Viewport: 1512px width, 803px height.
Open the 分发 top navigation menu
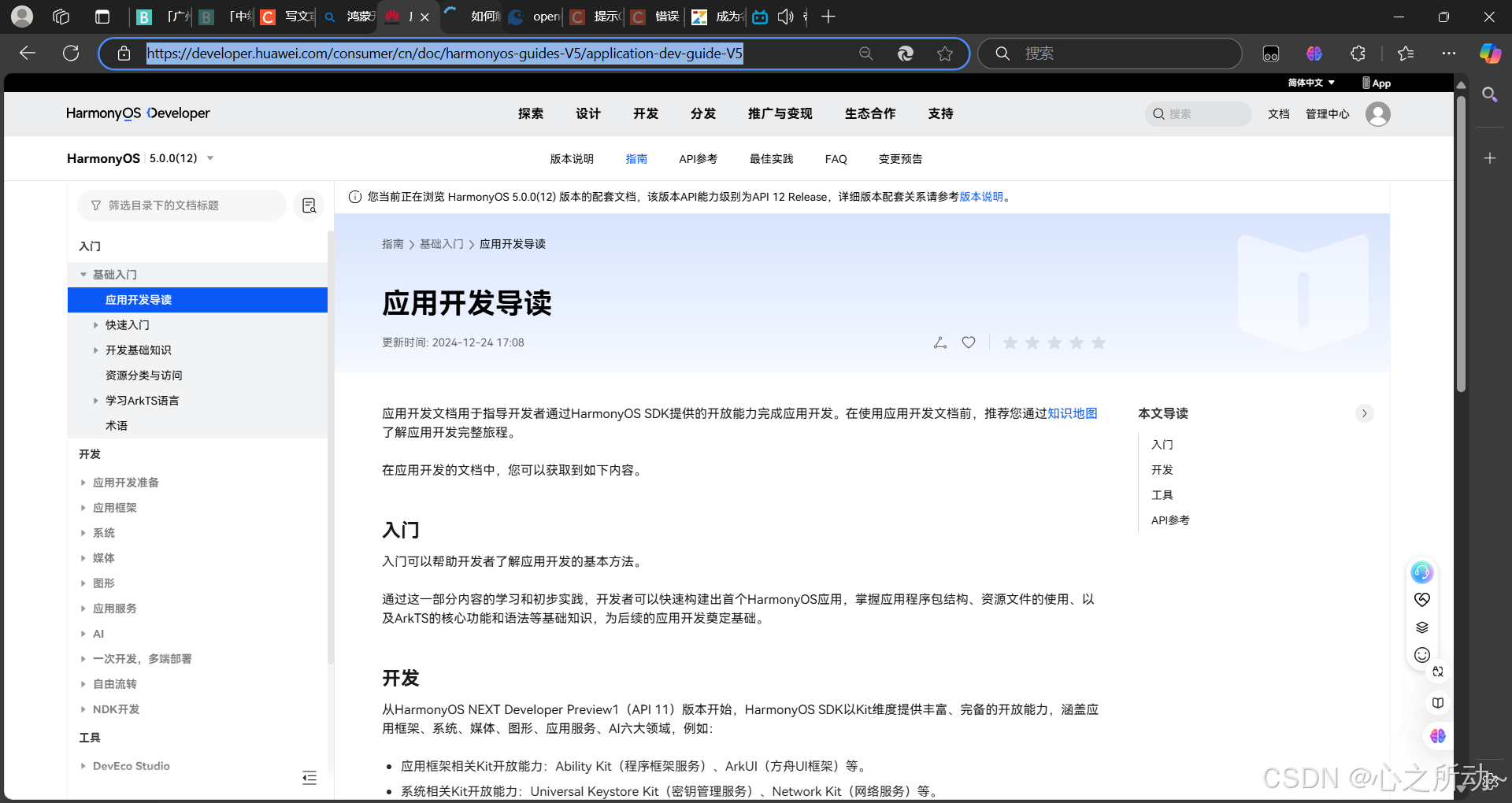pyautogui.click(x=703, y=113)
